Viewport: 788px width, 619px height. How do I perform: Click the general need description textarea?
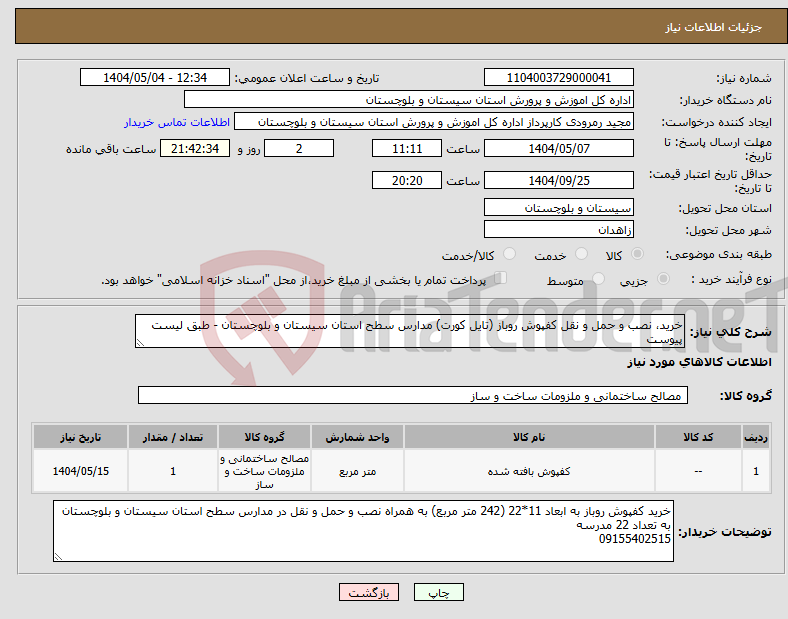tap(410, 331)
